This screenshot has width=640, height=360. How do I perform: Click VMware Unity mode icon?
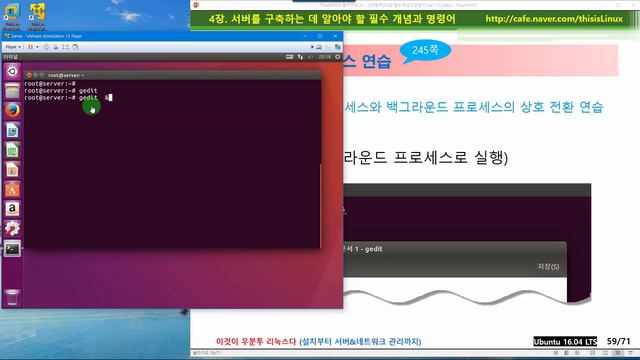75,47
